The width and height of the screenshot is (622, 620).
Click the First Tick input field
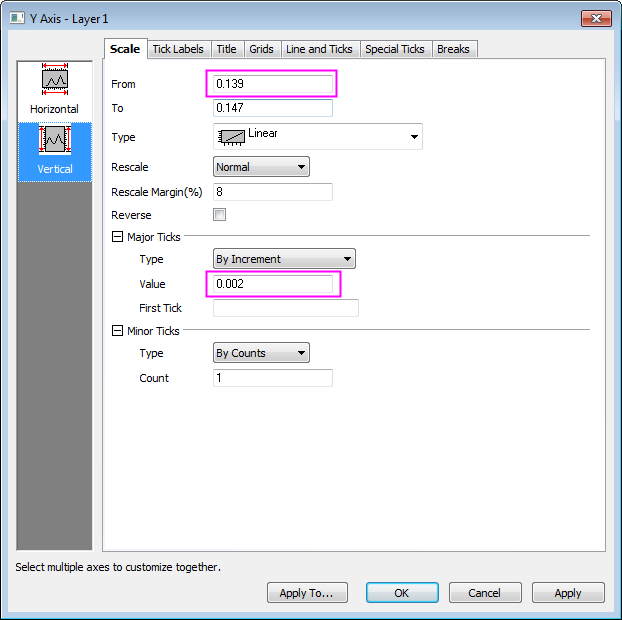coord(285,308)
